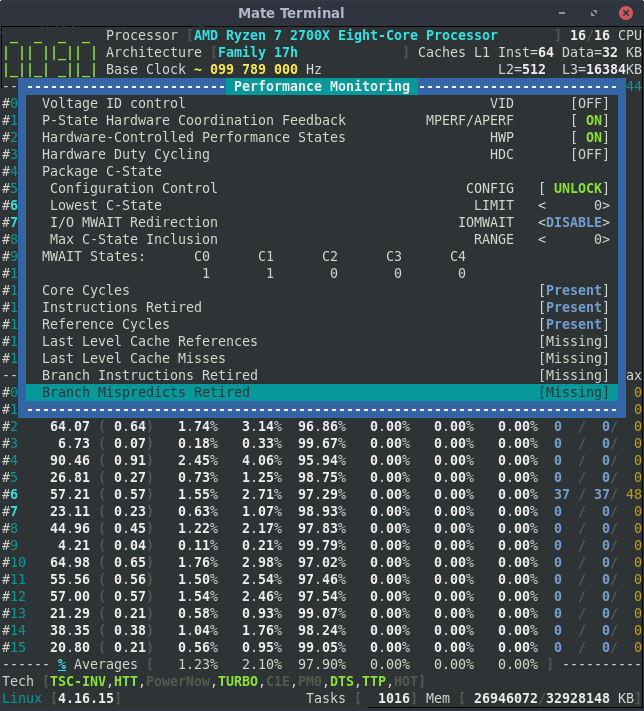Click CPU #6 frequency 57.21
The width and height of the screenshot is (644, 711).
click(70, 495)
